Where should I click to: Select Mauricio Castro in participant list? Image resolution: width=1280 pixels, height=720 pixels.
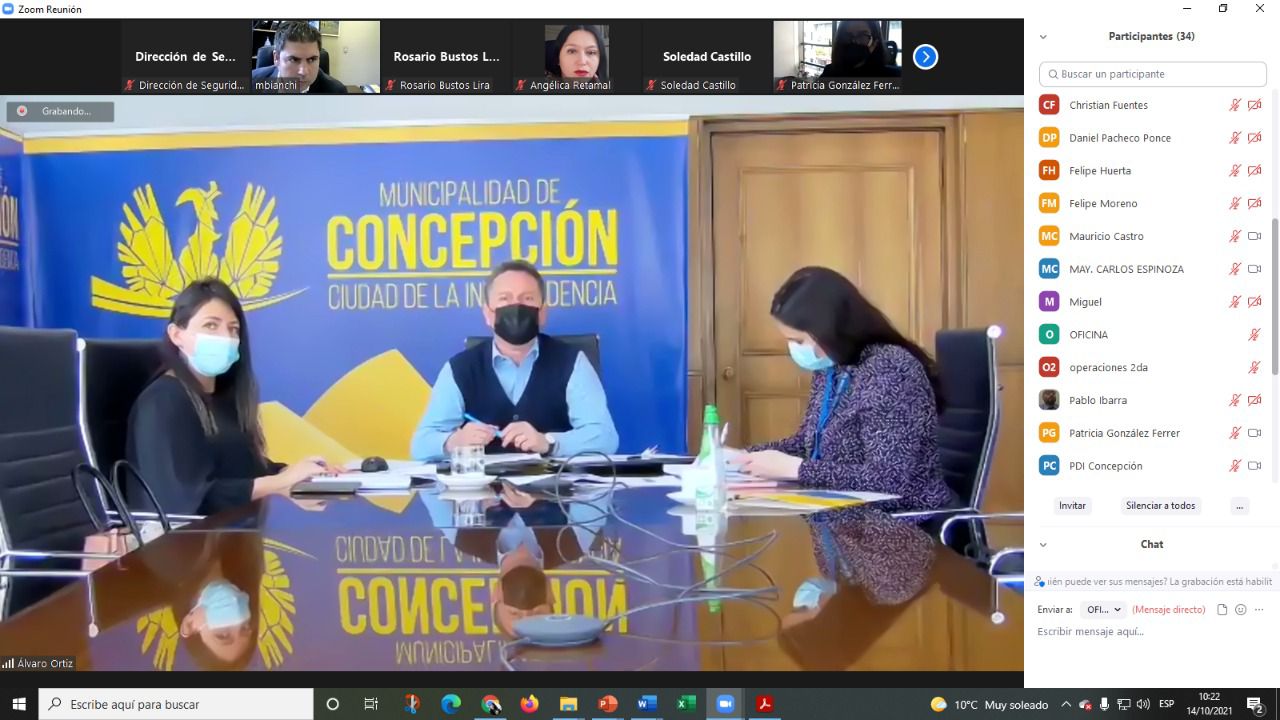click(x=1150, y=236)
